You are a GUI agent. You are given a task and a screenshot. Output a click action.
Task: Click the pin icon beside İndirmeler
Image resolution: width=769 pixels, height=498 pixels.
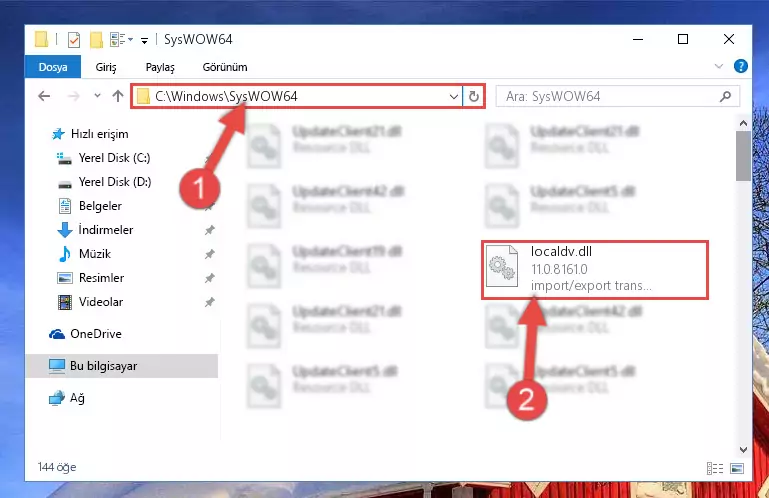209,230
